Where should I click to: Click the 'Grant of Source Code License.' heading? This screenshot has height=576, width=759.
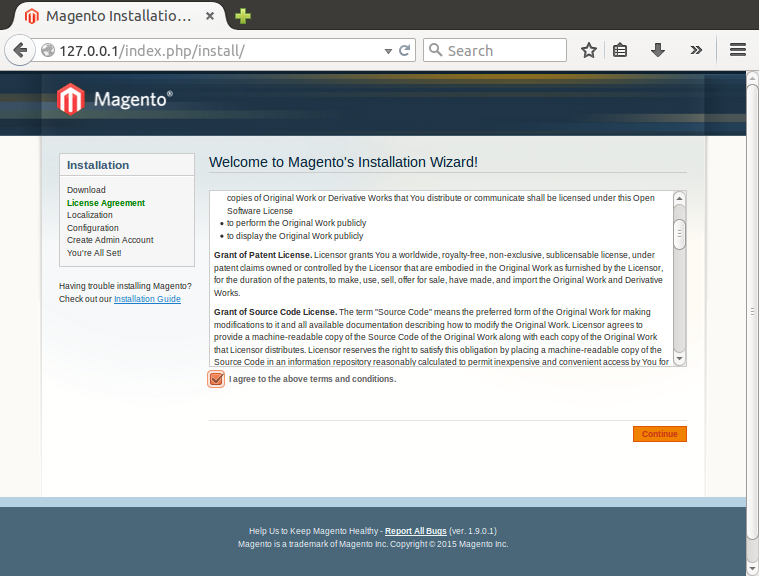click(275, 312)
